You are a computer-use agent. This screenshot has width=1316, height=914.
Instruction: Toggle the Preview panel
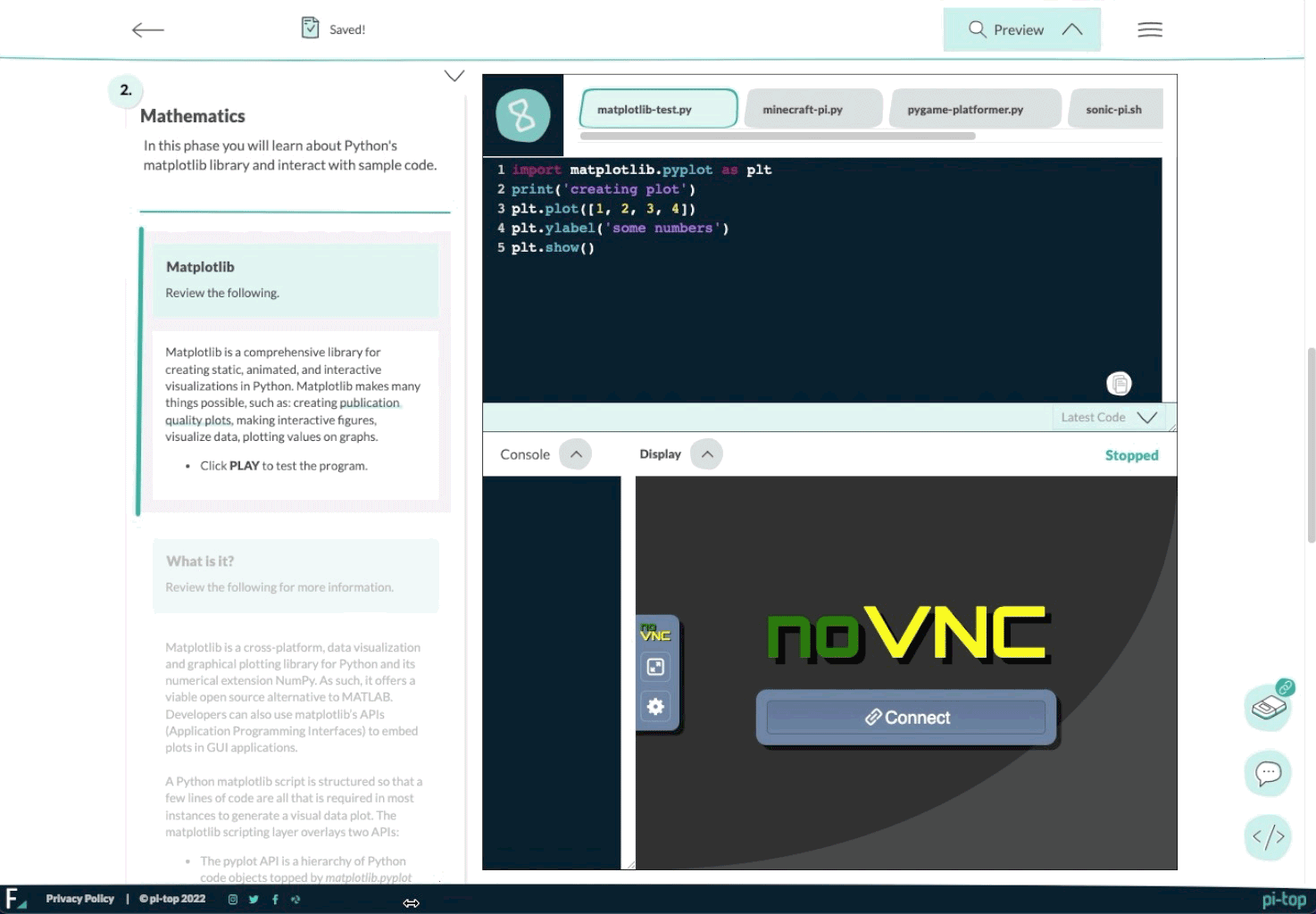tap(1021, 29)
